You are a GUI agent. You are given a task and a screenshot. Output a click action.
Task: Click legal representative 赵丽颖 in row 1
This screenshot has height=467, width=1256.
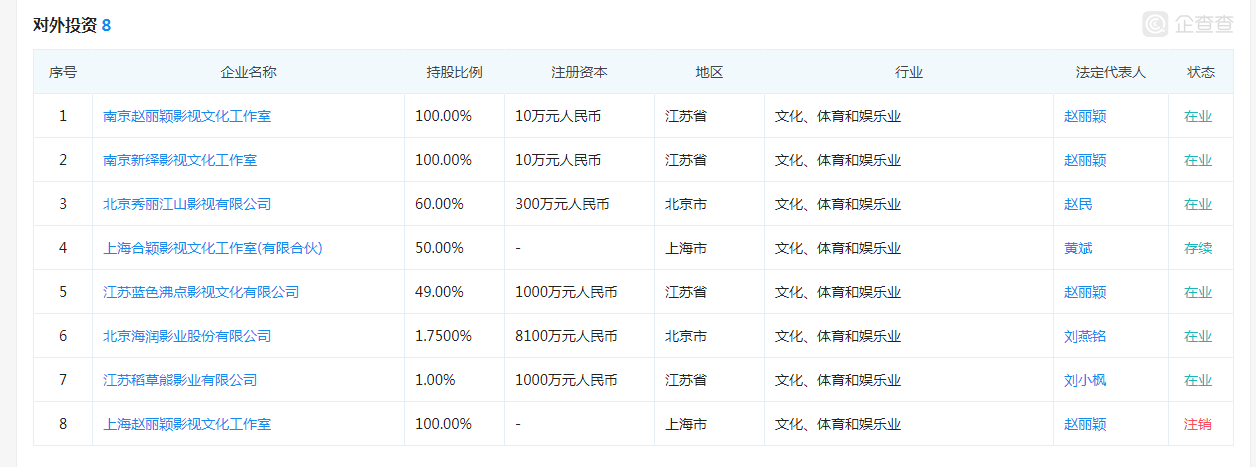point(1085,116)
